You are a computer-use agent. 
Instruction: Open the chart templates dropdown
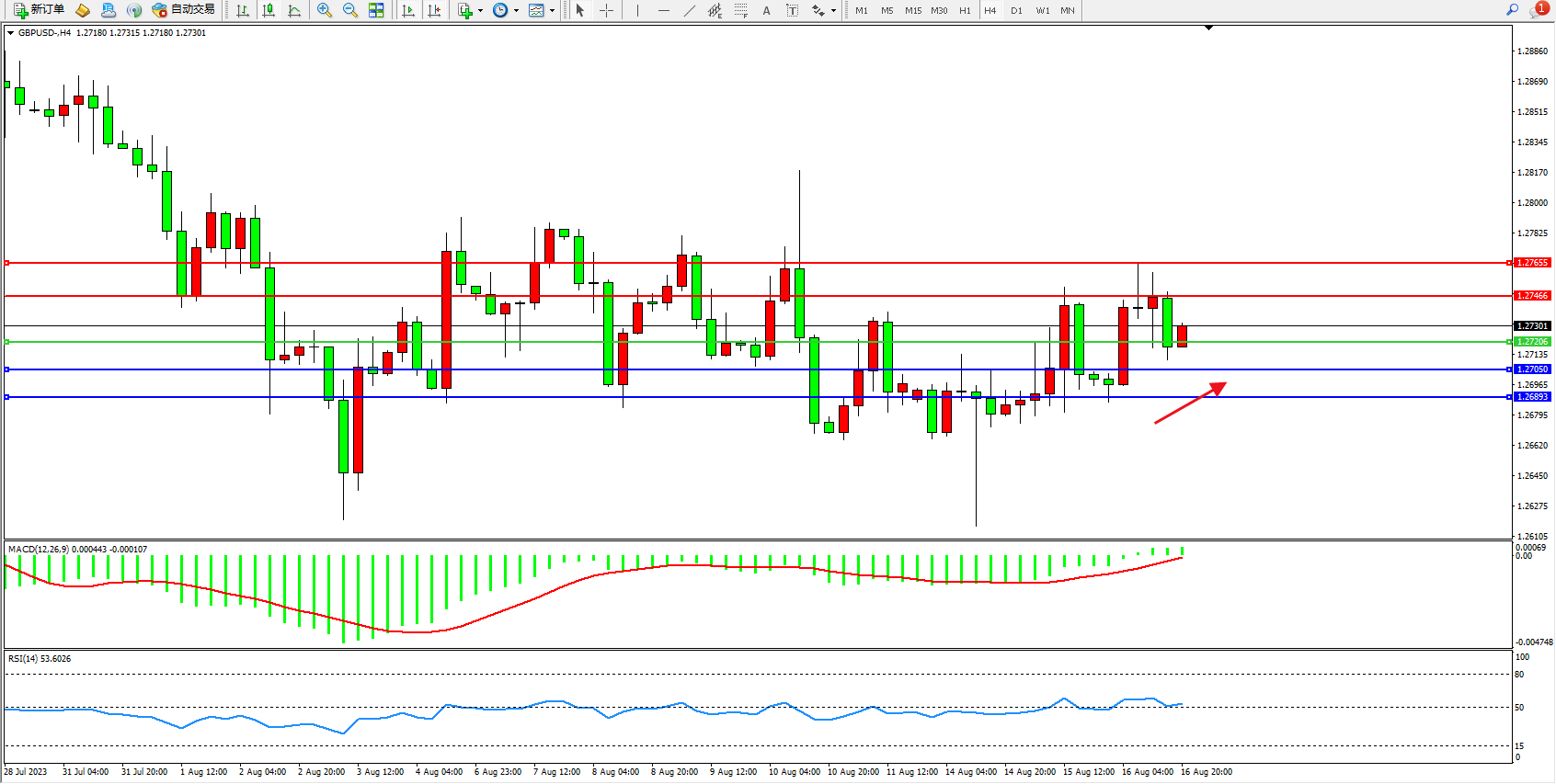point(552,11)
